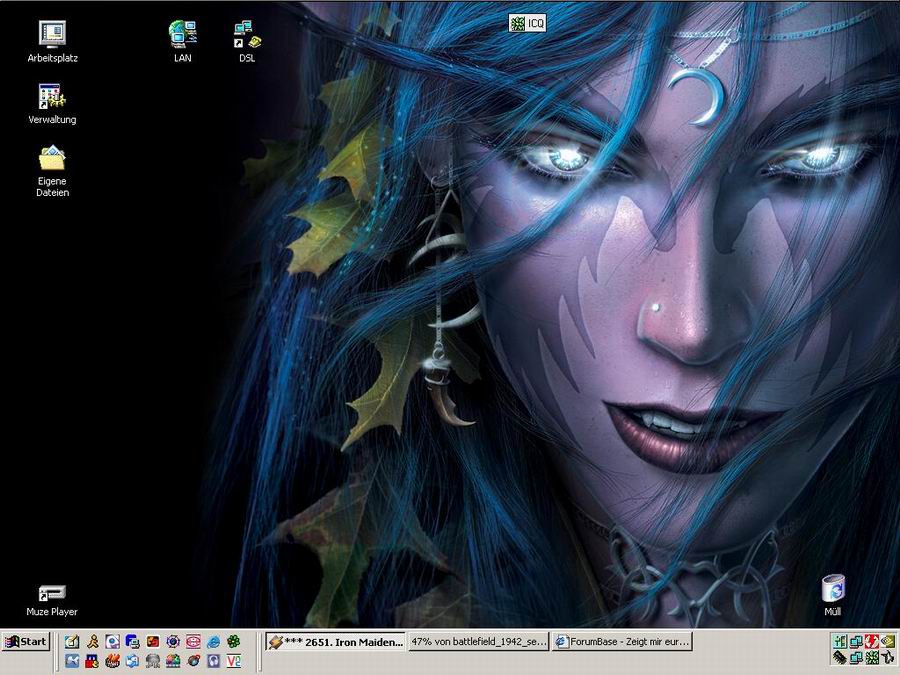
Task: Launch the blue circular gear quick launch icon
Action: [173, 641]
